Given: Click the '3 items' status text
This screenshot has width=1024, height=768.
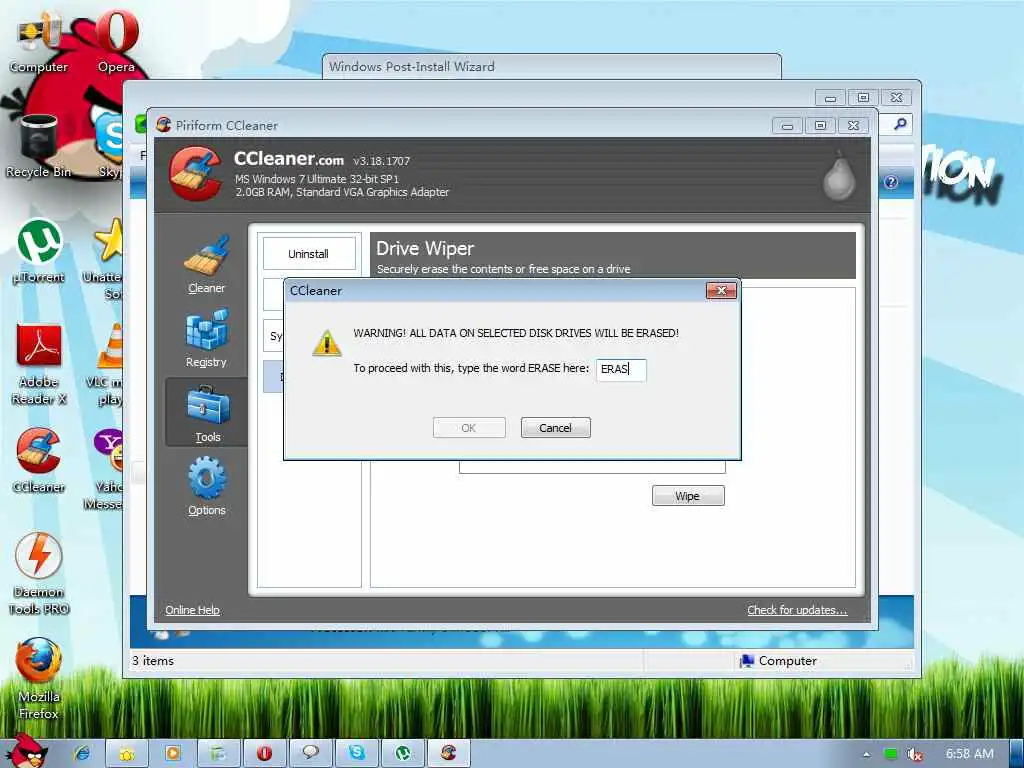Looking at the screenshot, I should (153, 661).
